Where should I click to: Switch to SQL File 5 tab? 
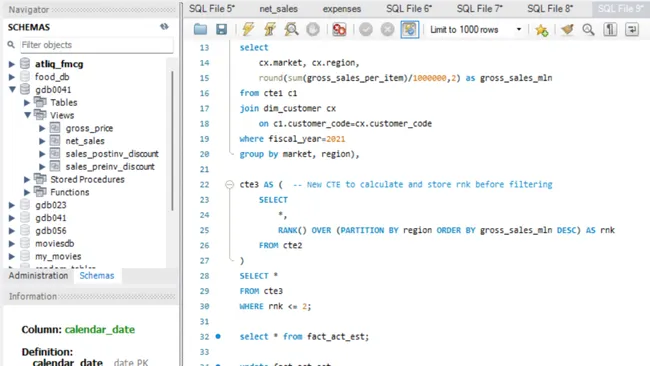point(212,9)
